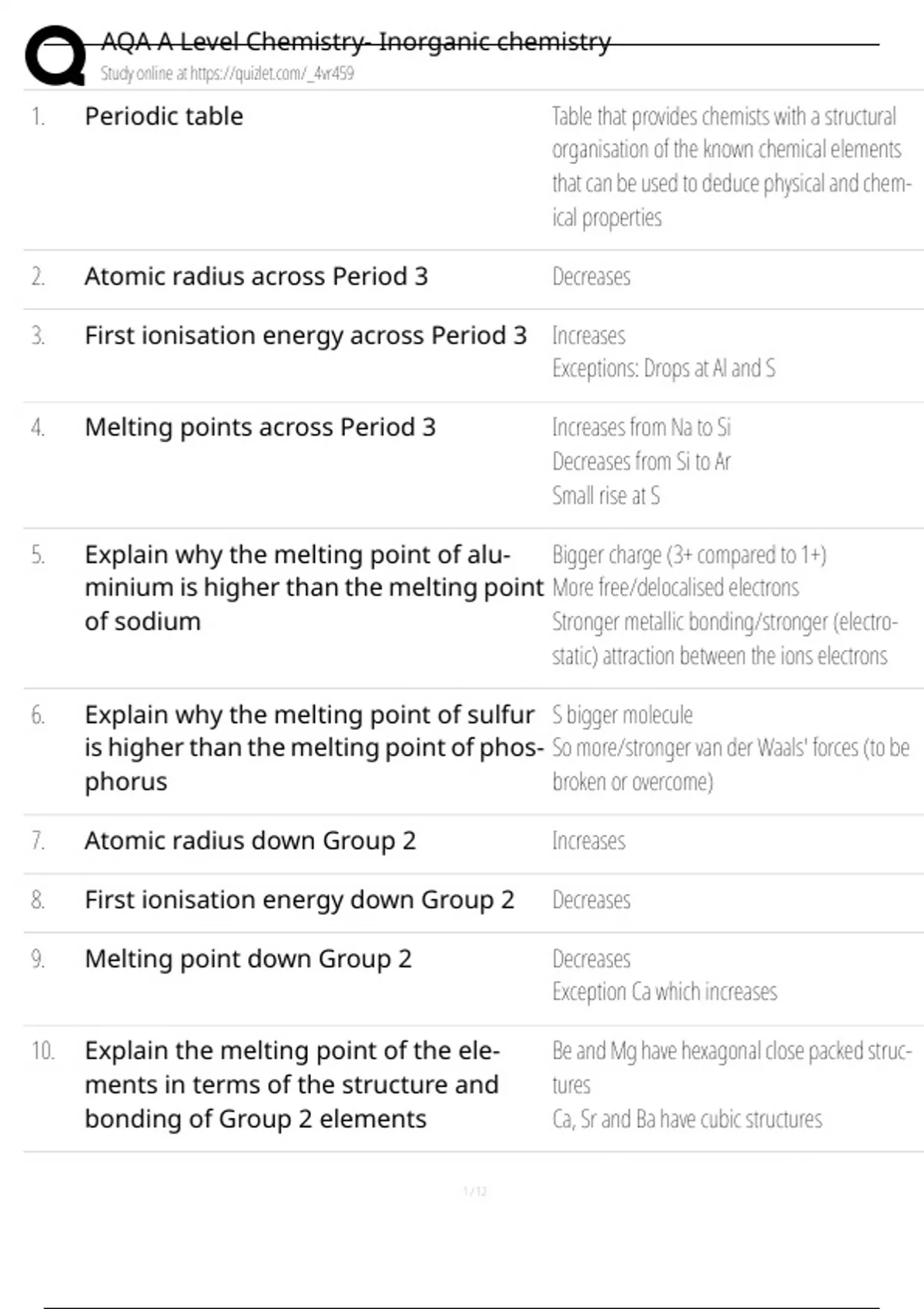This screenshot has height=1309, width=924.
Task: Select term 'Atomic radius across Period 3'
Action: click(x=256, y=276)
